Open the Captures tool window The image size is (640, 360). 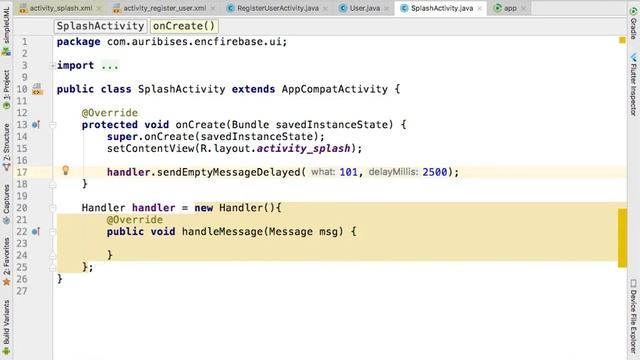6,204
